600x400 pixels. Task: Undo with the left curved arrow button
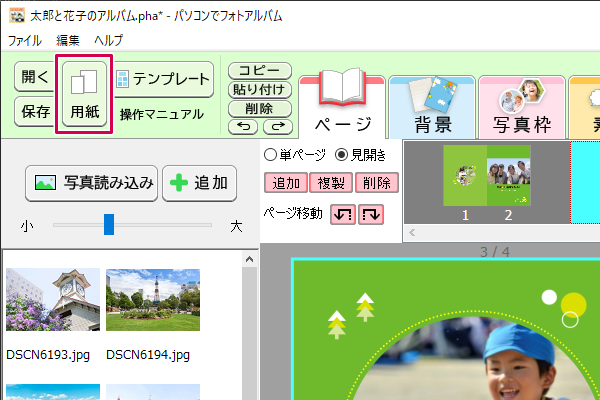pos(243,127)
